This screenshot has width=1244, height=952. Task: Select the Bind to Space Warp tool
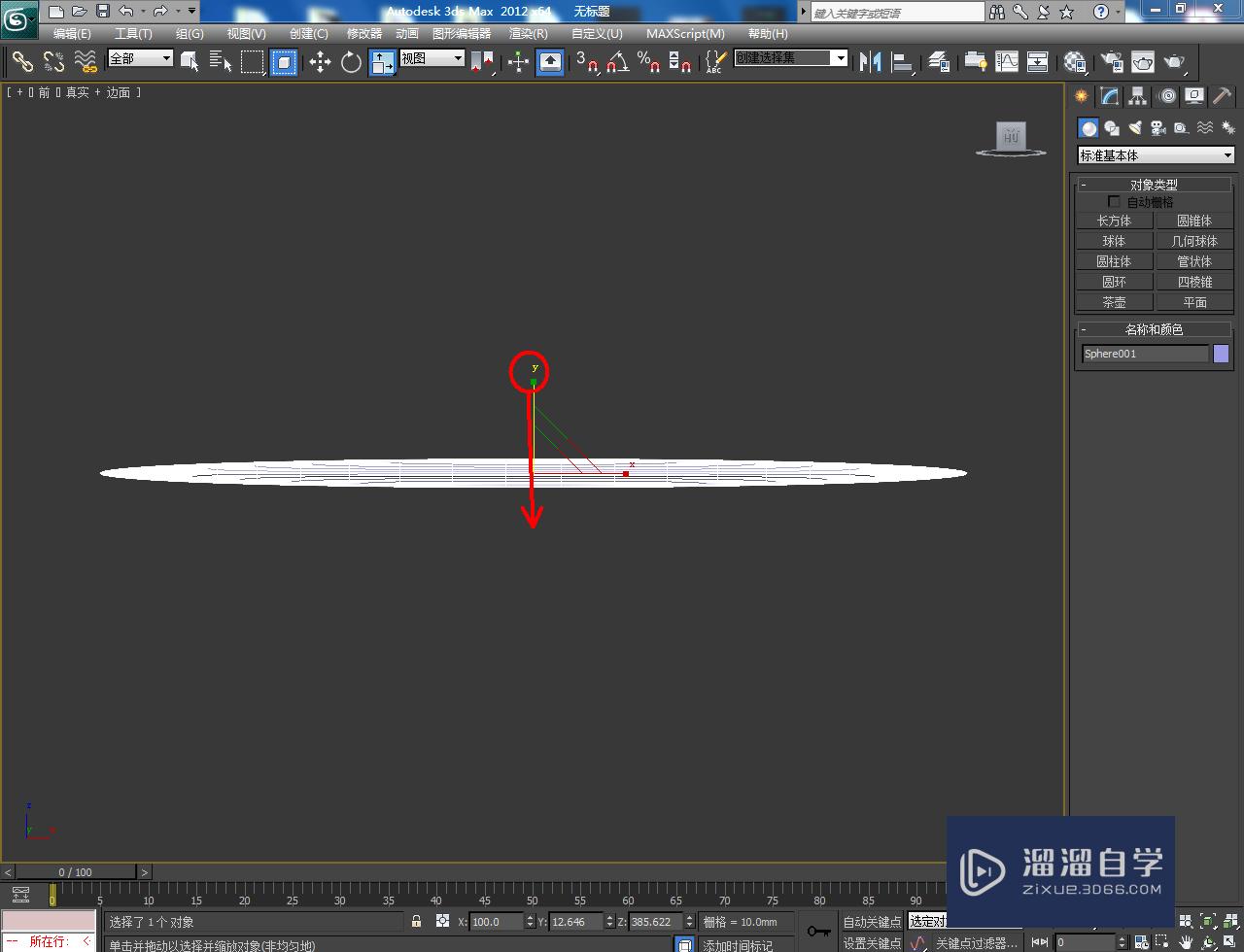point(86,62)
